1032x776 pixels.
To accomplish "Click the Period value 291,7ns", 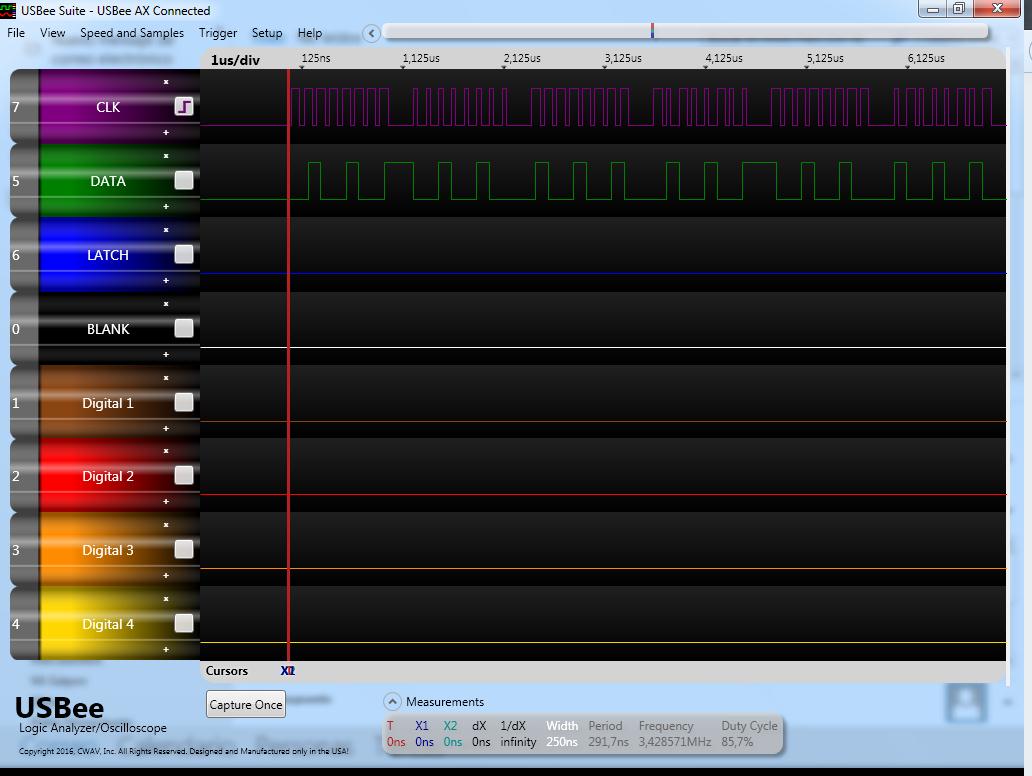I will coord(609,742).
